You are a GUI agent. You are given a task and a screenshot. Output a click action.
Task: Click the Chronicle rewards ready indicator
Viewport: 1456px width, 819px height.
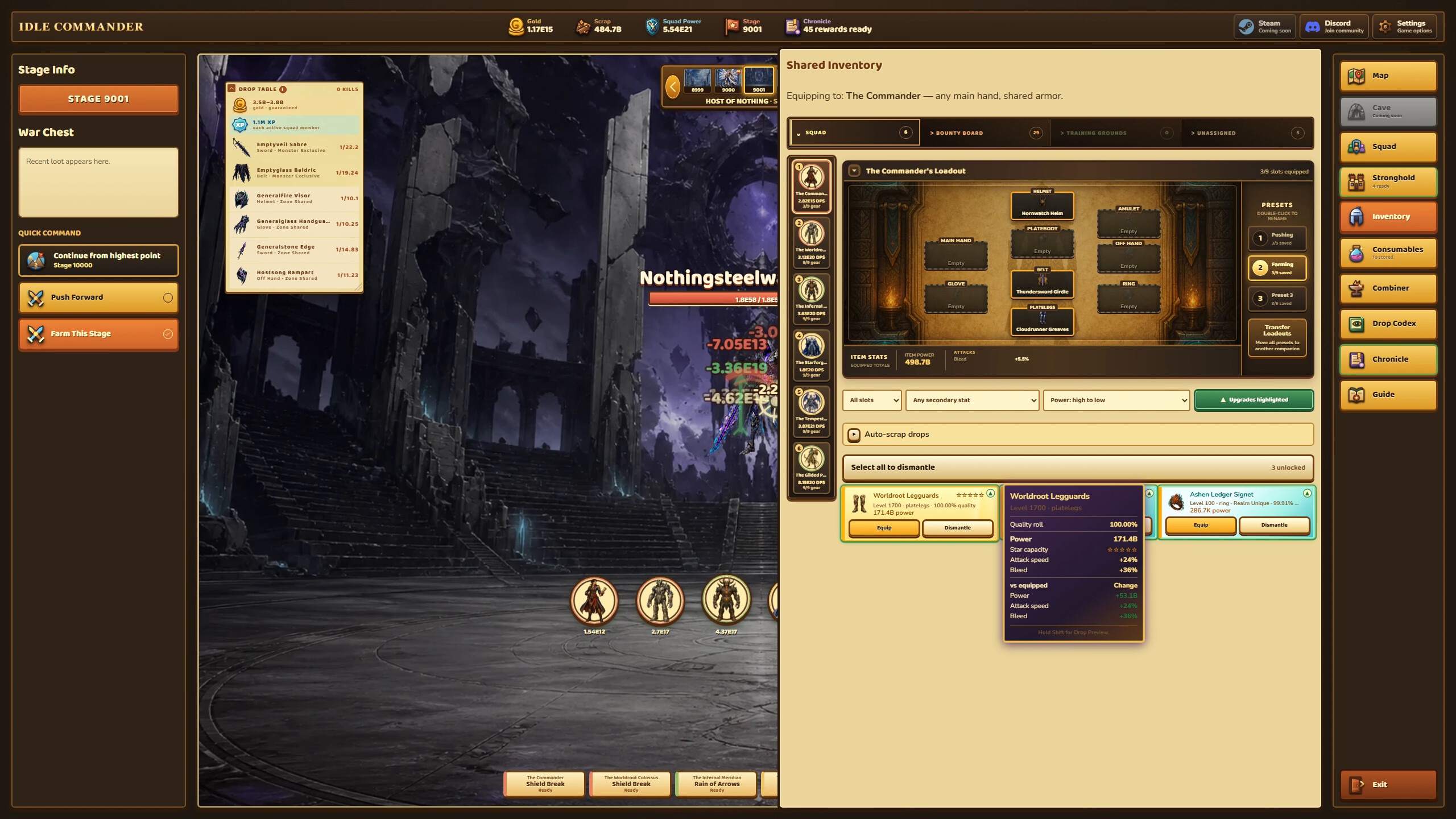828,26
